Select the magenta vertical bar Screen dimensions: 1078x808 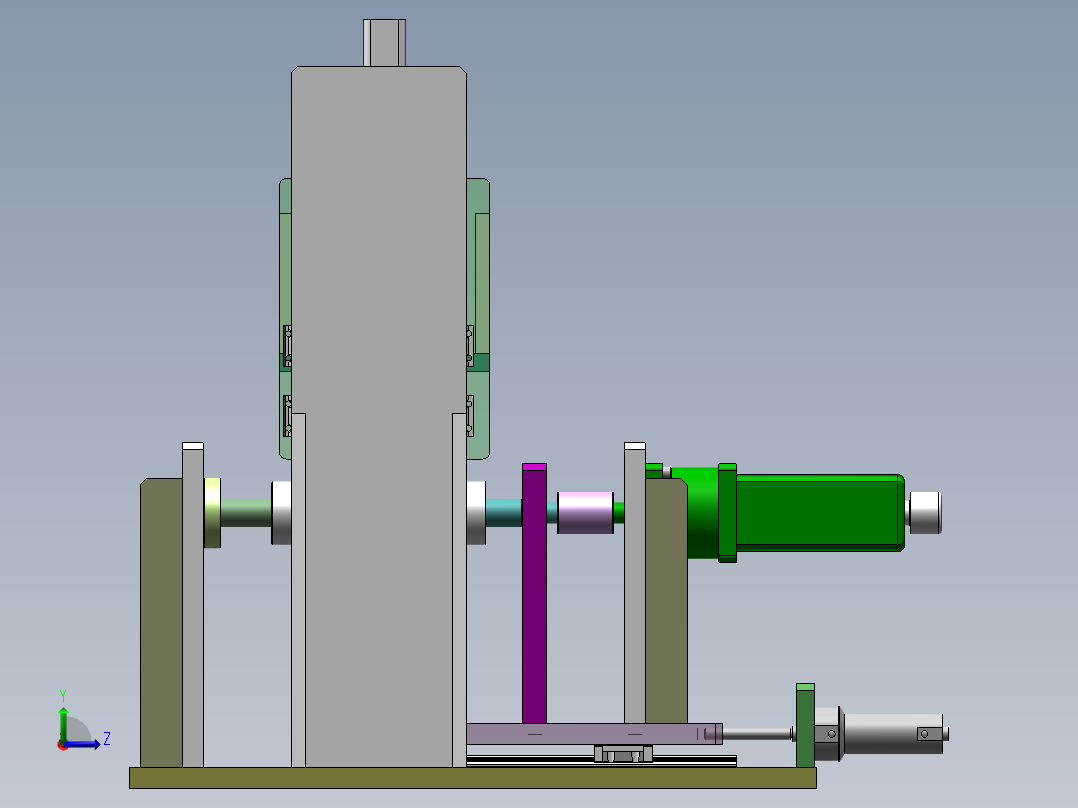point(534,593)
